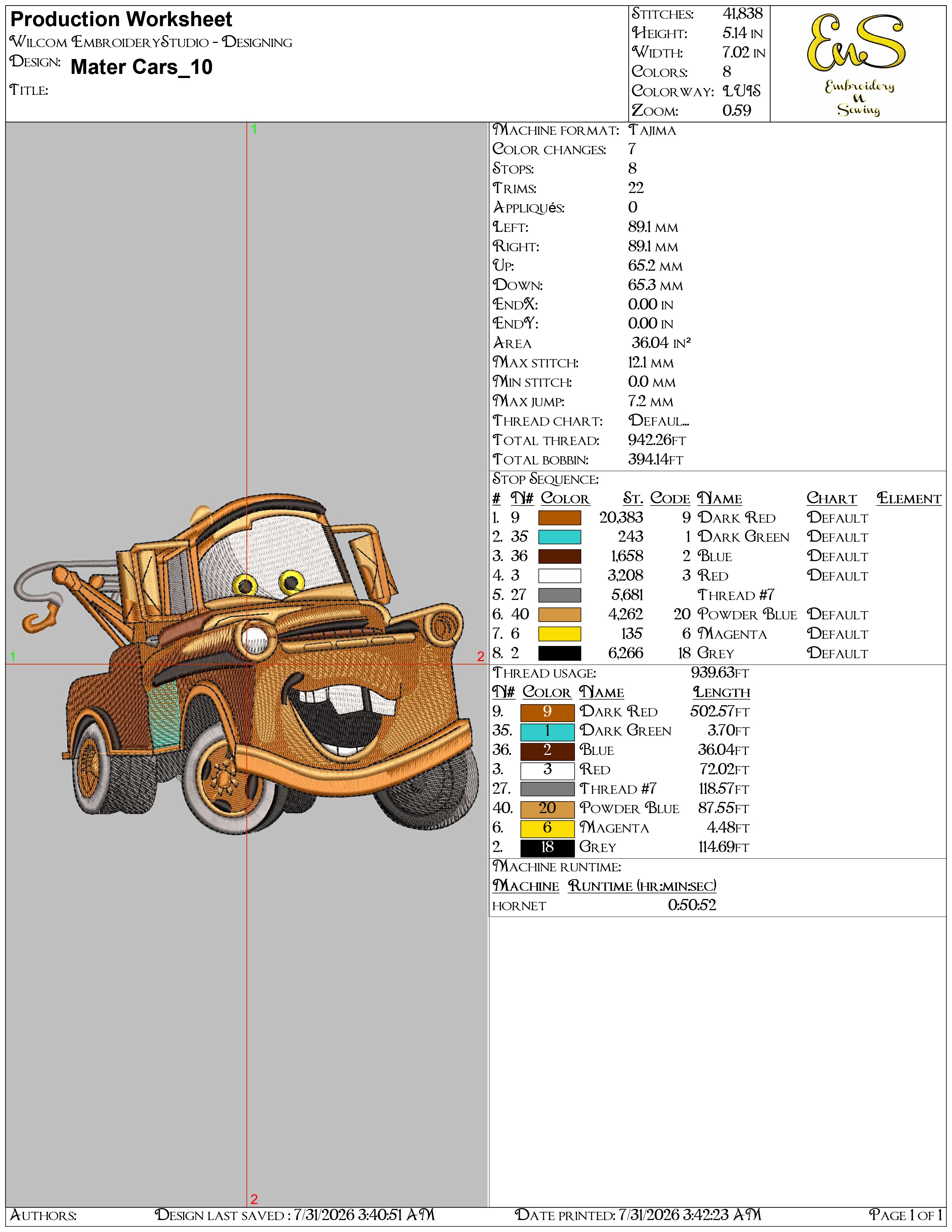Select the gray swatch in stop sequence row 5

559,595
